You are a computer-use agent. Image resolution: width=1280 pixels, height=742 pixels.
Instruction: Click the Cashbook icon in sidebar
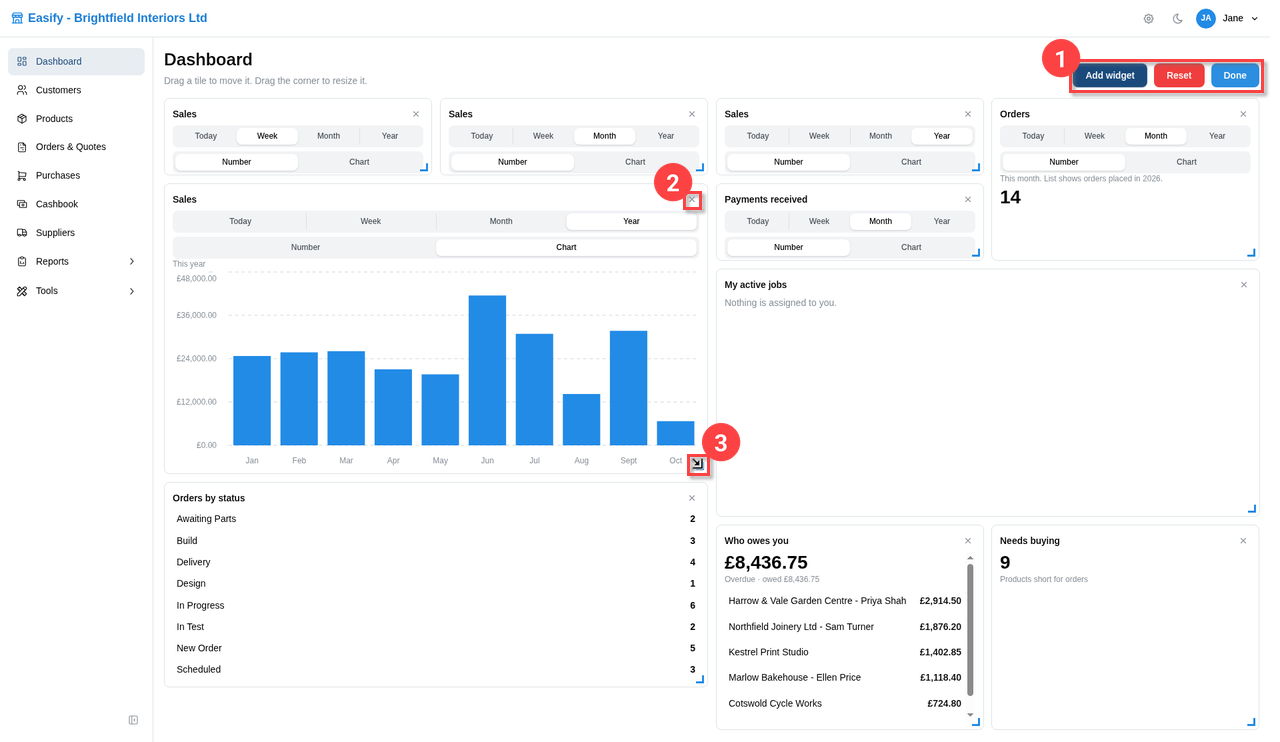22,204
